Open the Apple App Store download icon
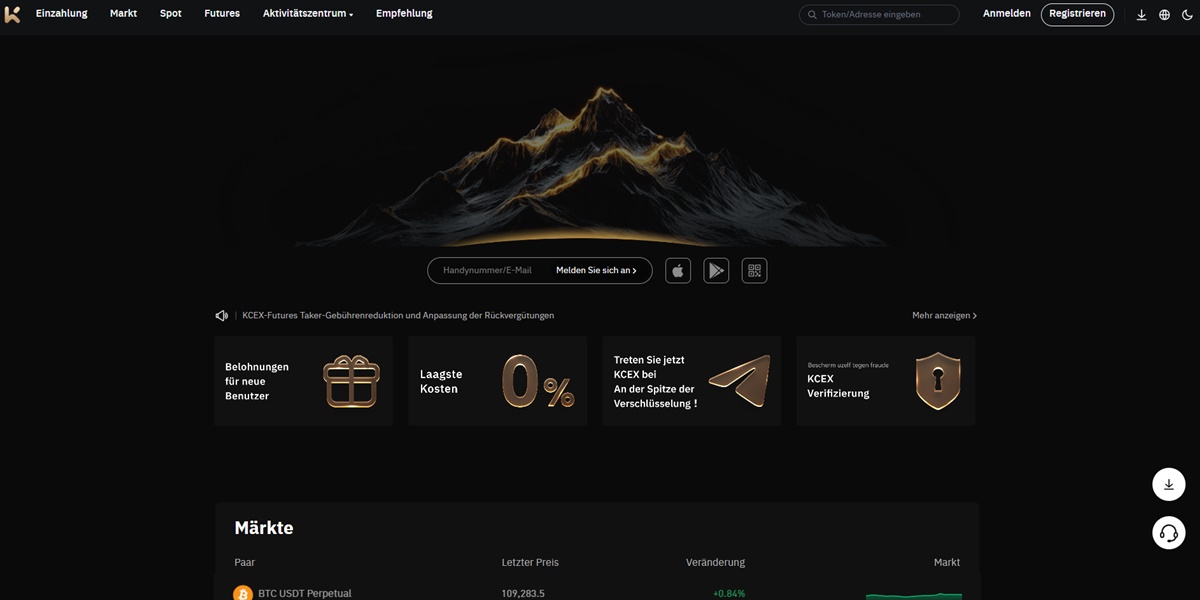This screenshot has height=600, width=1200. 678,271
